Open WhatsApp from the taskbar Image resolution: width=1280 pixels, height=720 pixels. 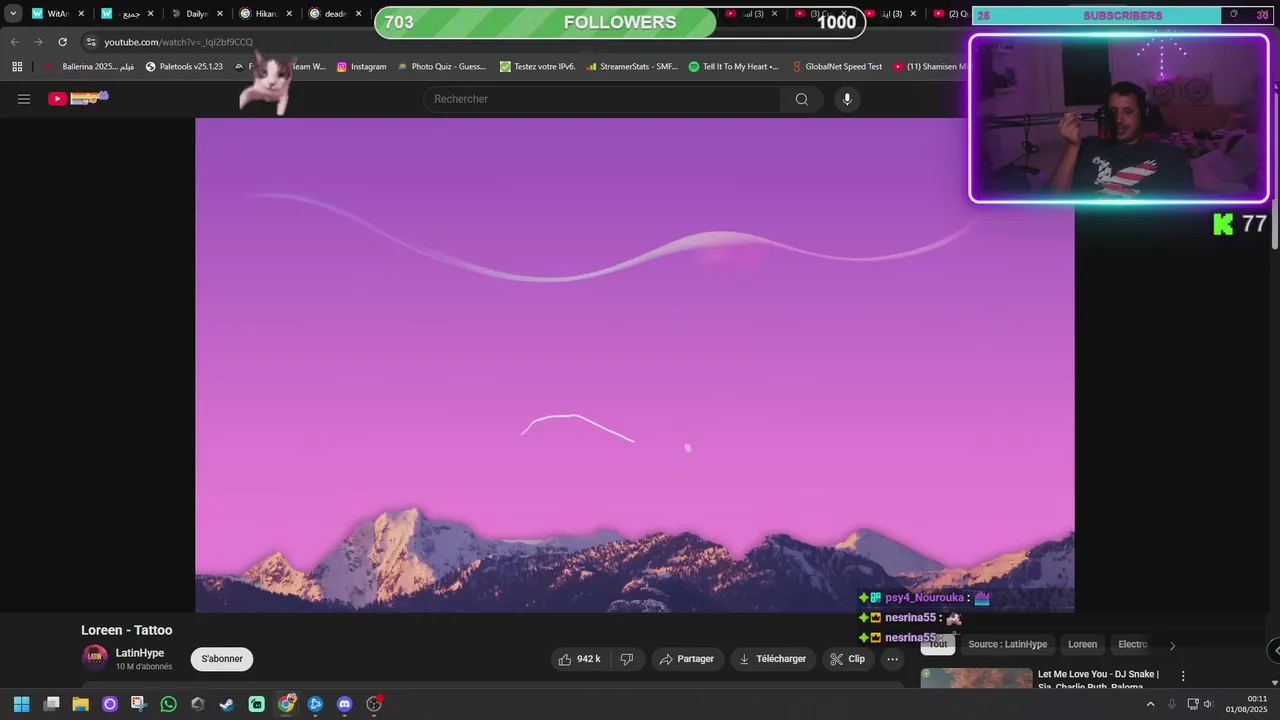[168, 704]
